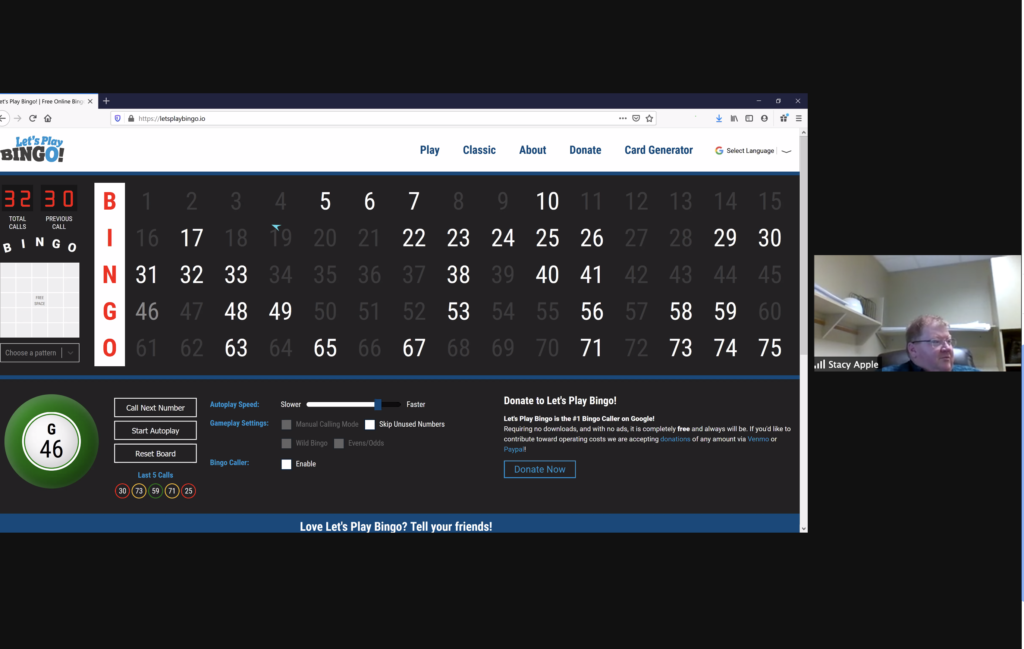Screen dimensions: 1024x649
Task: Click the Let's Play Bingo logo
Action: 32,150
